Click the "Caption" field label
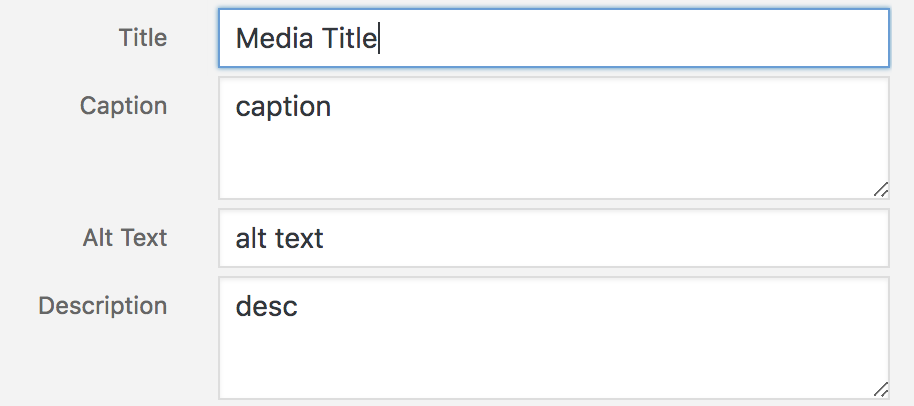Screen dimensions: 914x406 [124, 105]
